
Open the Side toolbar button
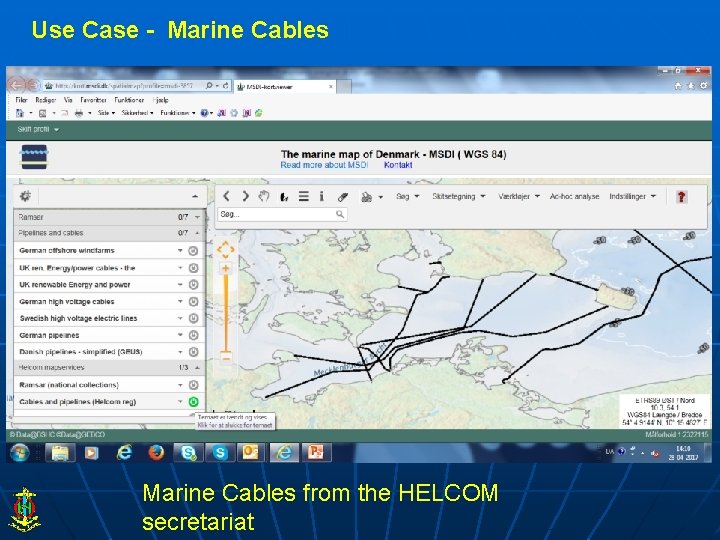(106, 113)
